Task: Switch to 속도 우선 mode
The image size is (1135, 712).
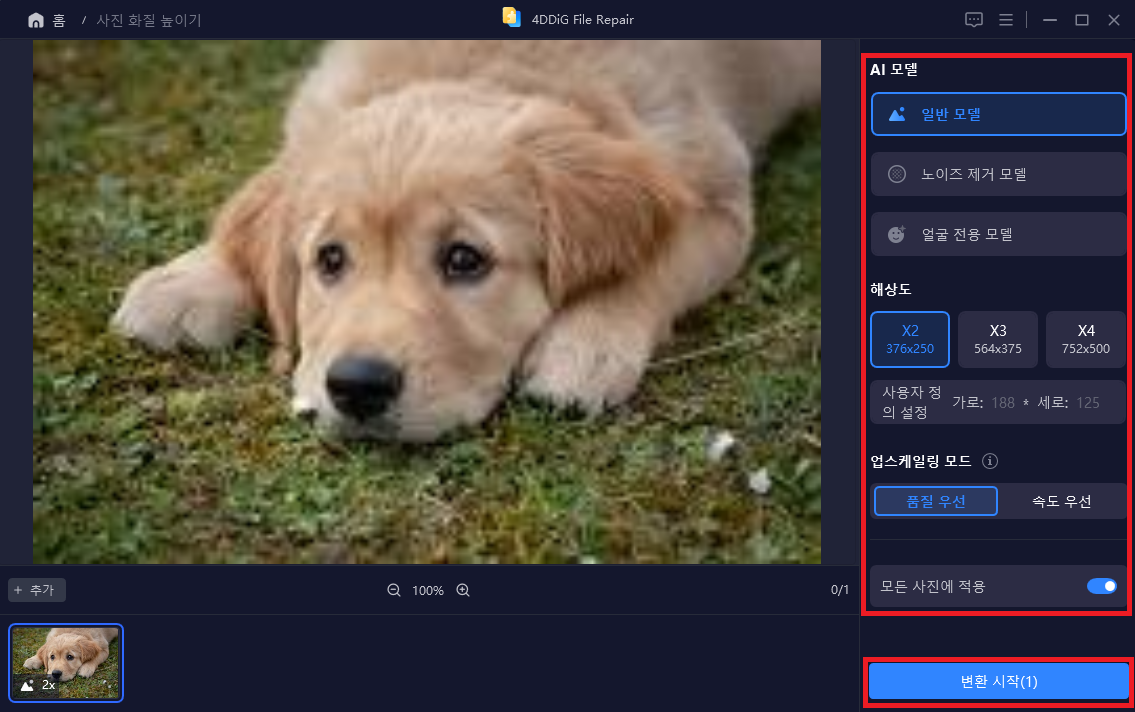Action: click(x=1061, y=501)
